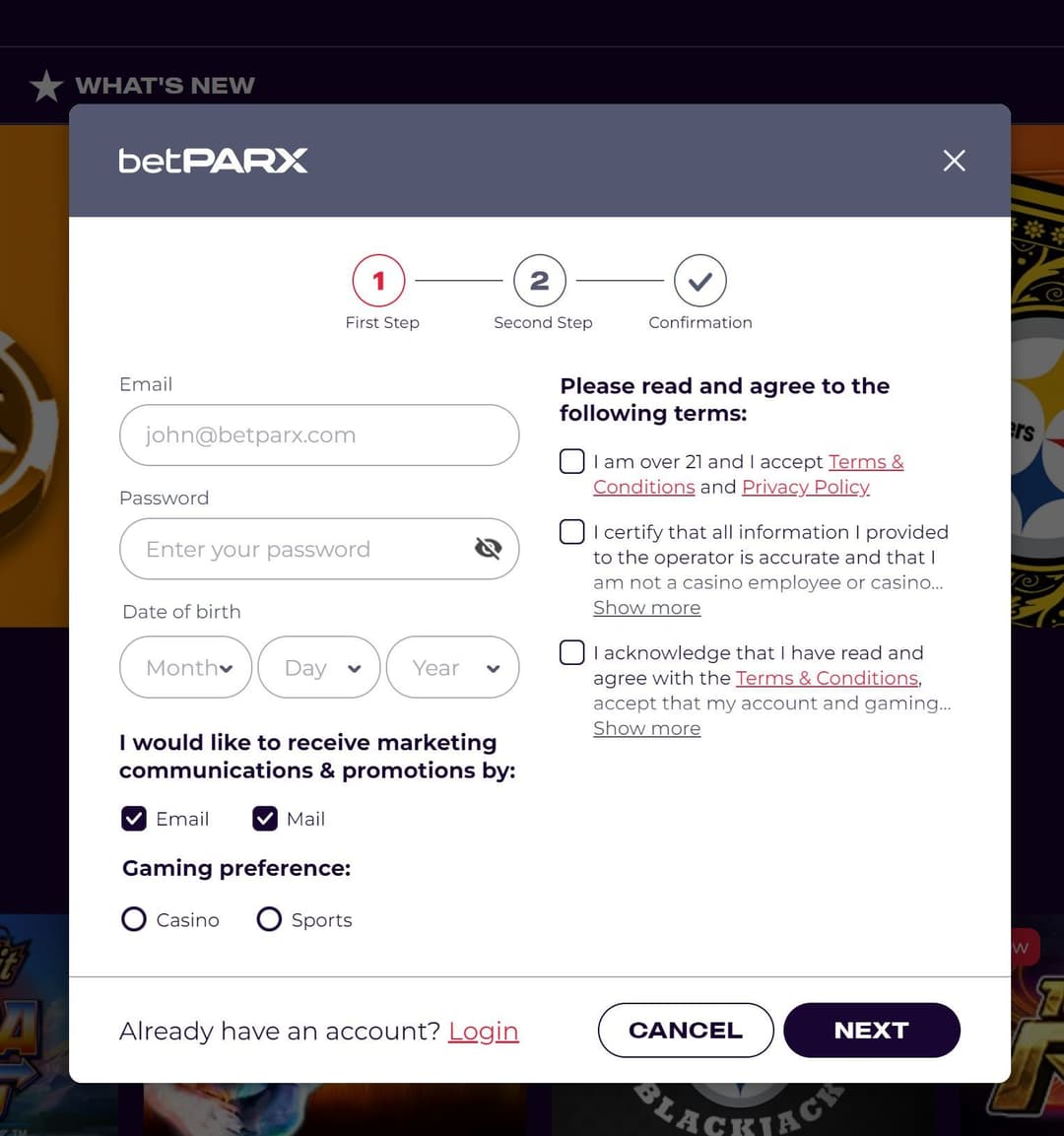Uncheck the Mail marketing communications option

[264, 818]
